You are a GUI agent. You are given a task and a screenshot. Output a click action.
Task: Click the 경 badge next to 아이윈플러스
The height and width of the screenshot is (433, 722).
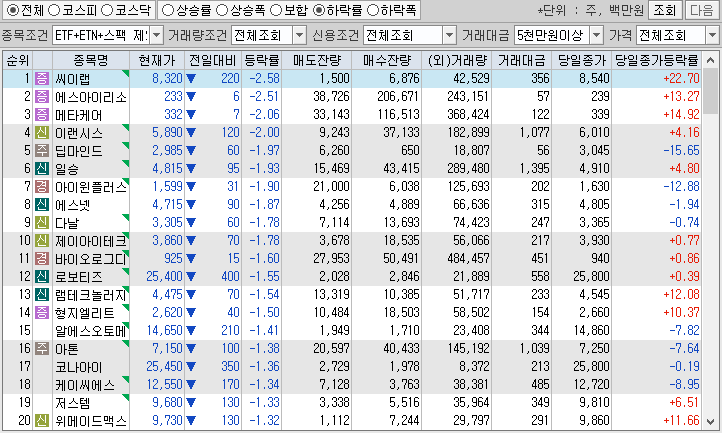pyautogui.click(x=42, y=187)
